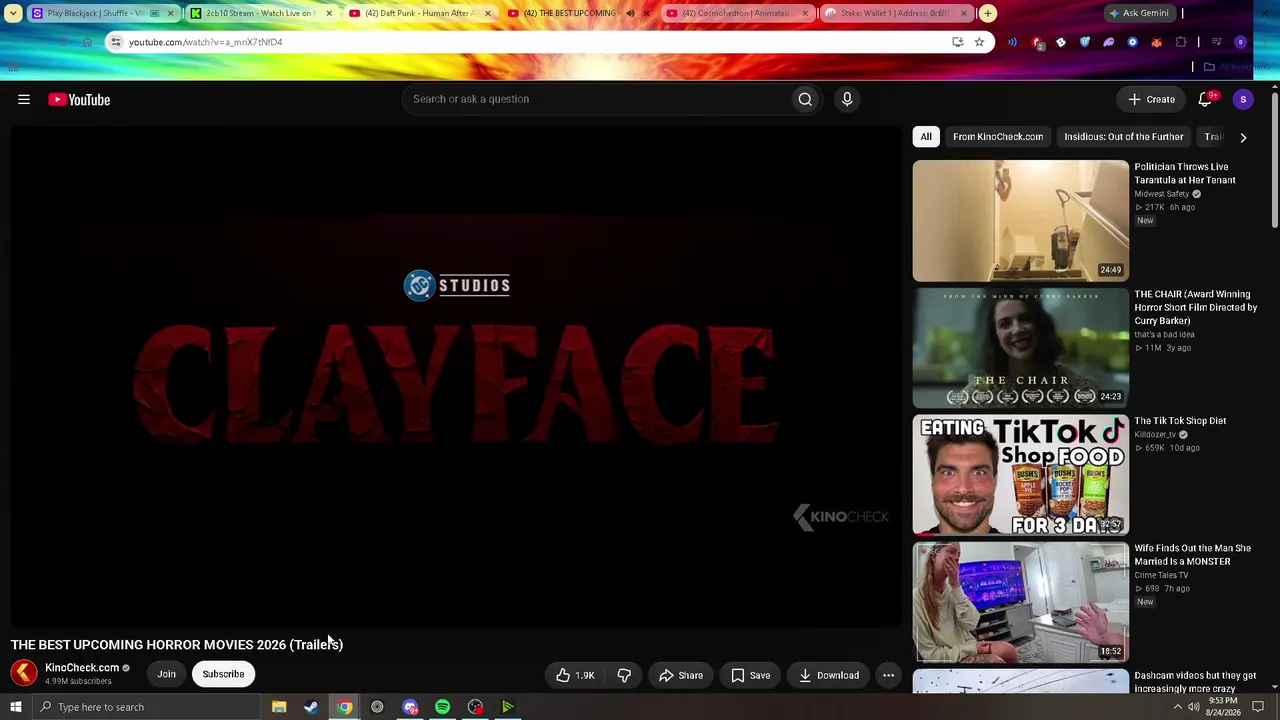Open volume control in system tray
1280x720 pixels.
(1194, 707)
